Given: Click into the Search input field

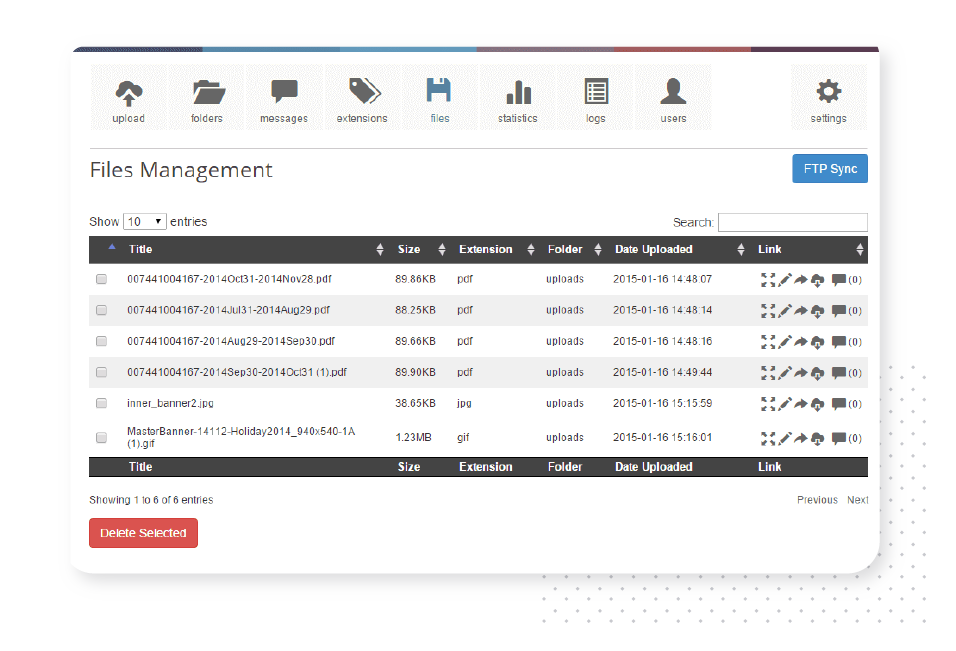Looking at the screenshot, I should pos(792,222).
